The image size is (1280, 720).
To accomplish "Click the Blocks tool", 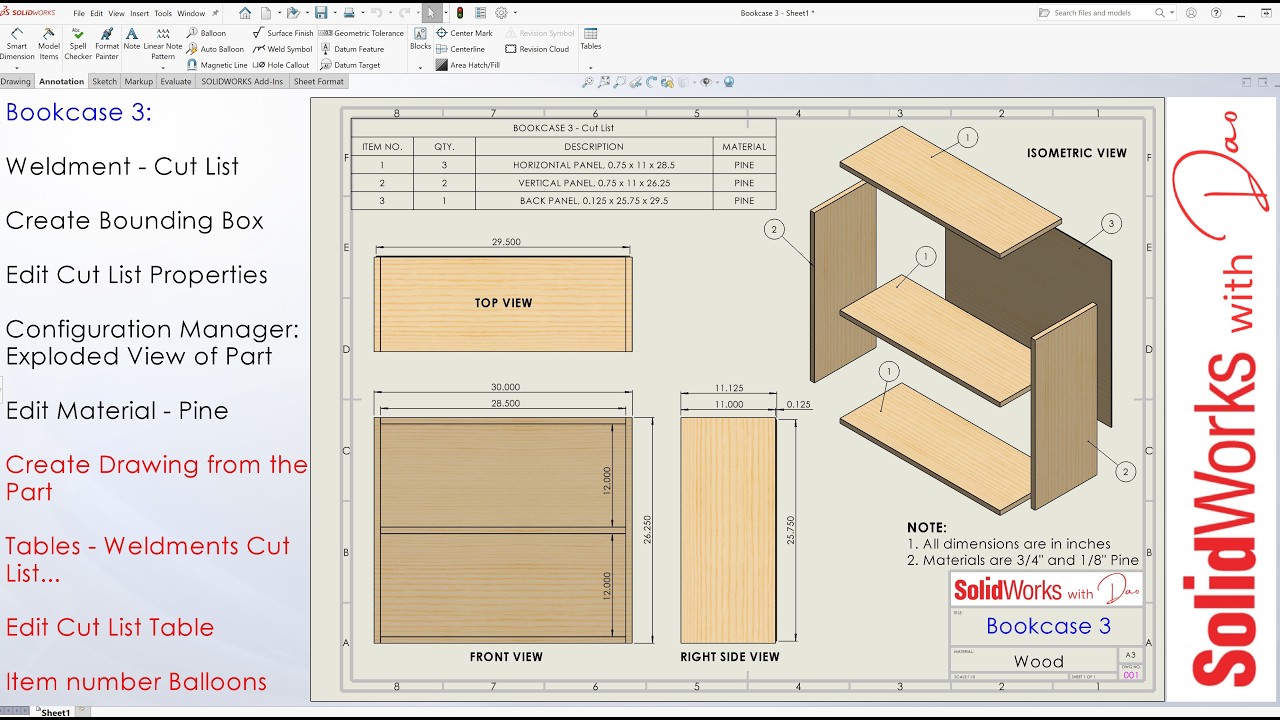I will tap(420, 39).
